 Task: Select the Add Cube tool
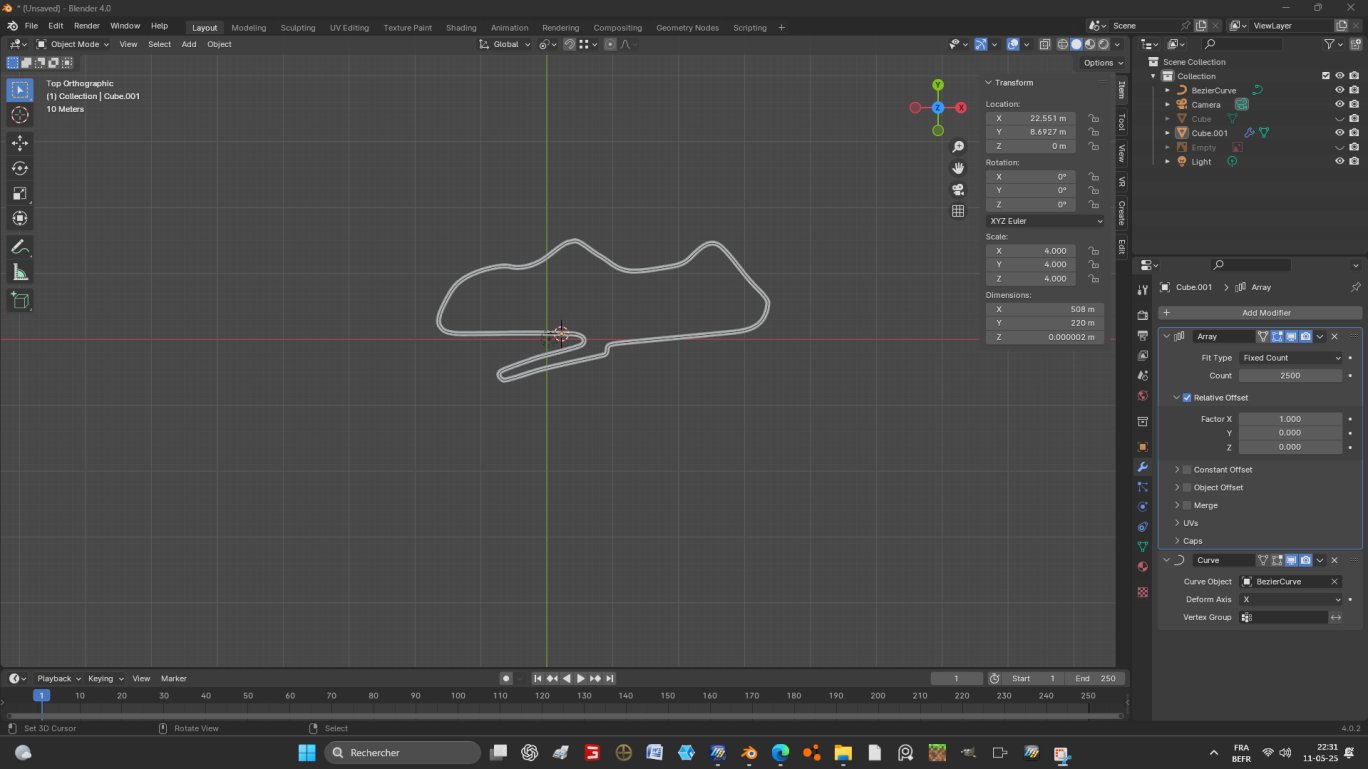click(20, 300)
